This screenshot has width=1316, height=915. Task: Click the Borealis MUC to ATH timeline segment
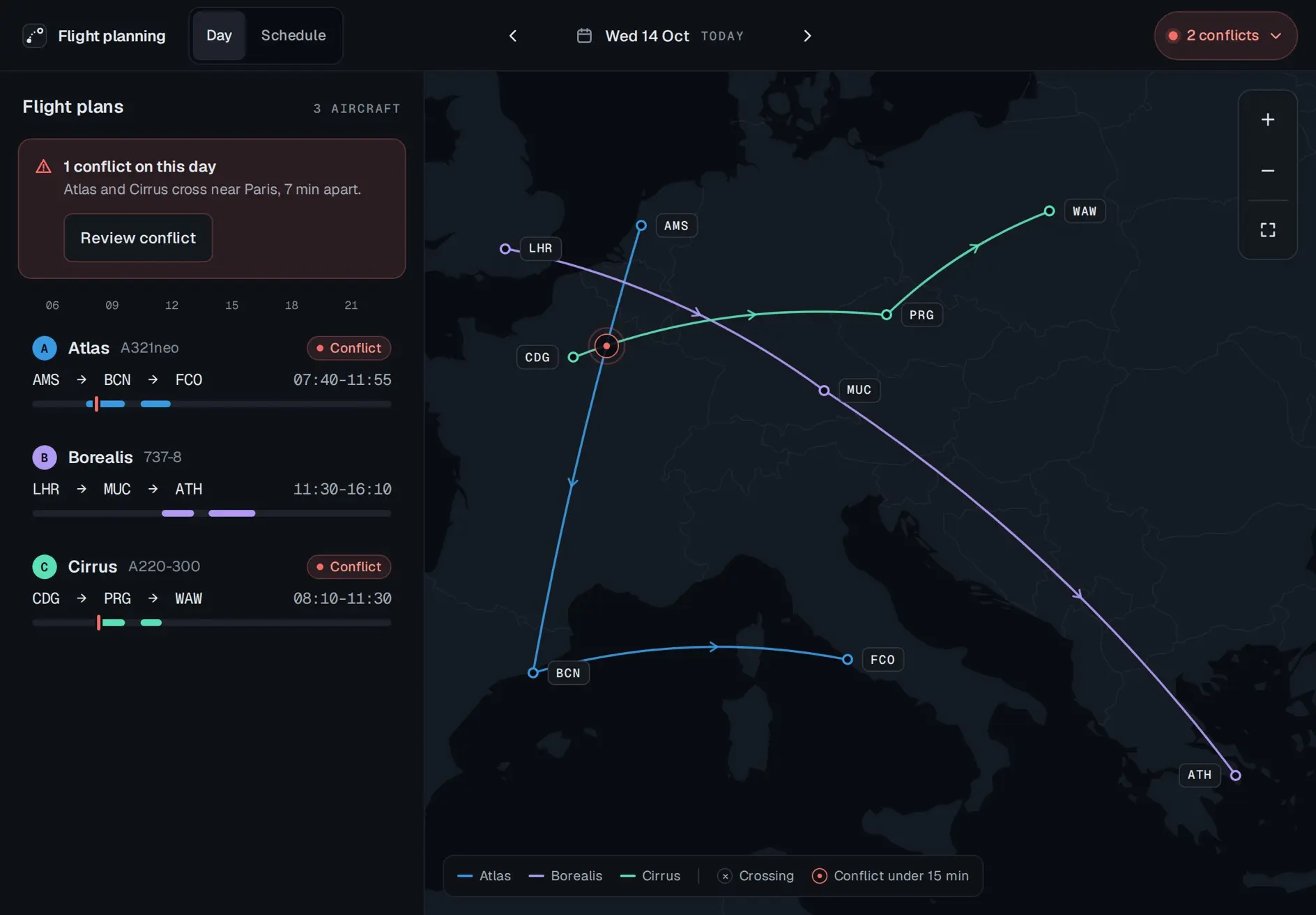pyautogui.click(x=231, y=513)
